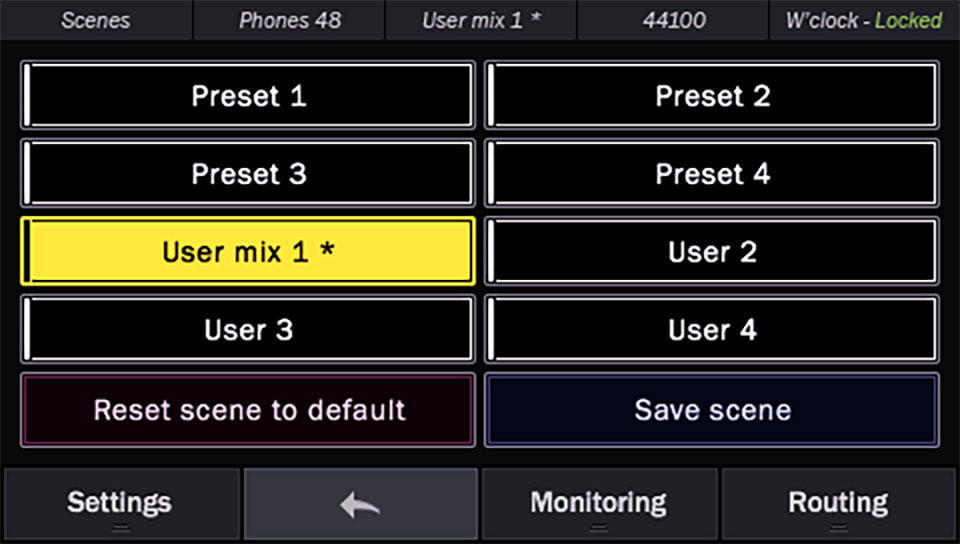The image size is (960, 544).
Task: Recall the Preset 4 scene
Action: tap(712, 174)
